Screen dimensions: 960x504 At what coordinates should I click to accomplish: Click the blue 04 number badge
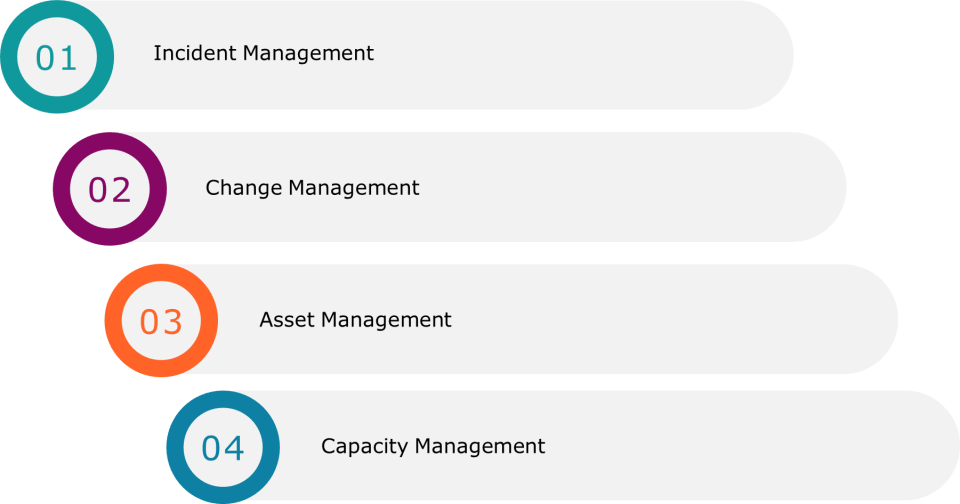[223, 448]
